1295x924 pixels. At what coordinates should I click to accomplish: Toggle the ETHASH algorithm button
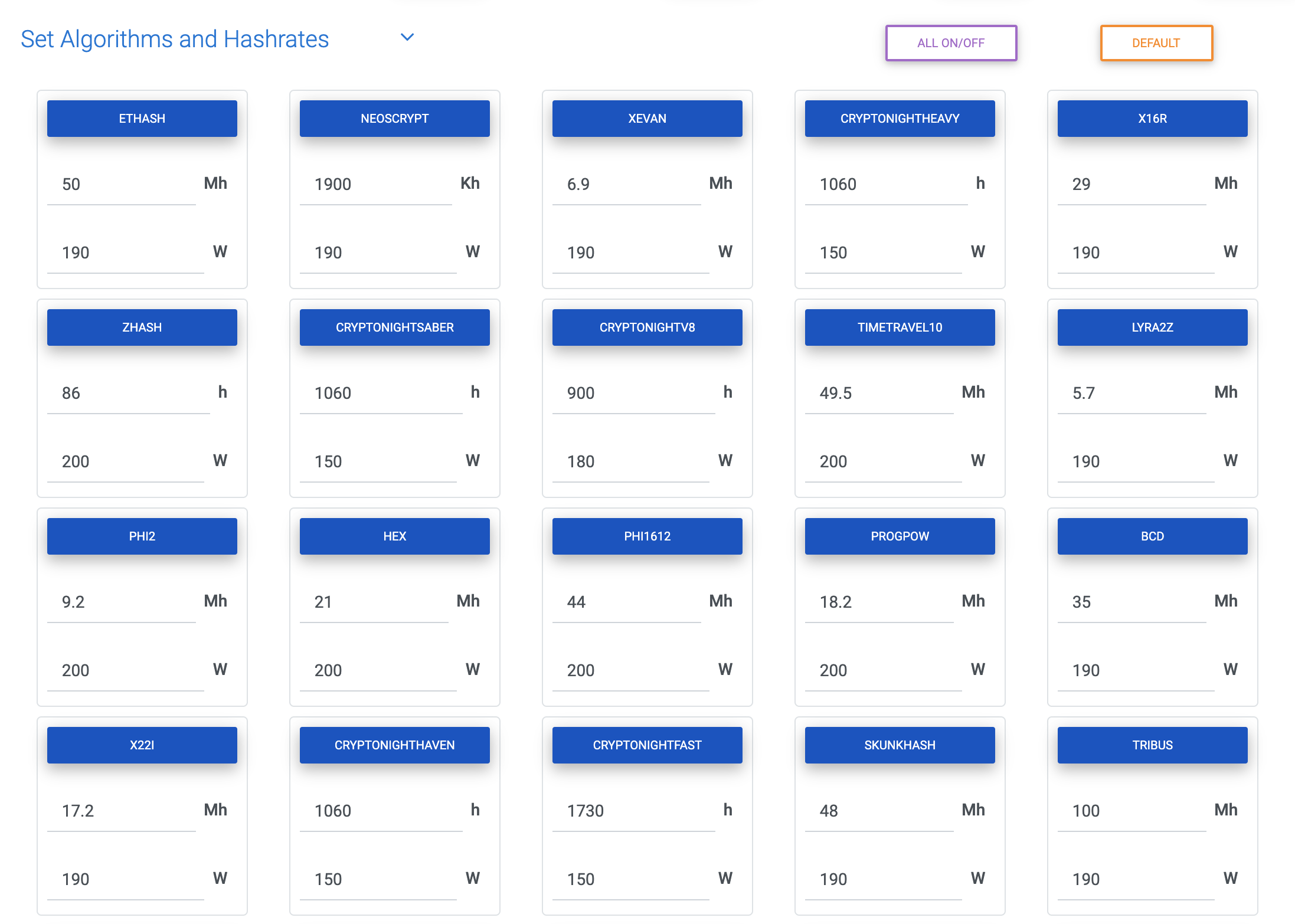[142, 119]
